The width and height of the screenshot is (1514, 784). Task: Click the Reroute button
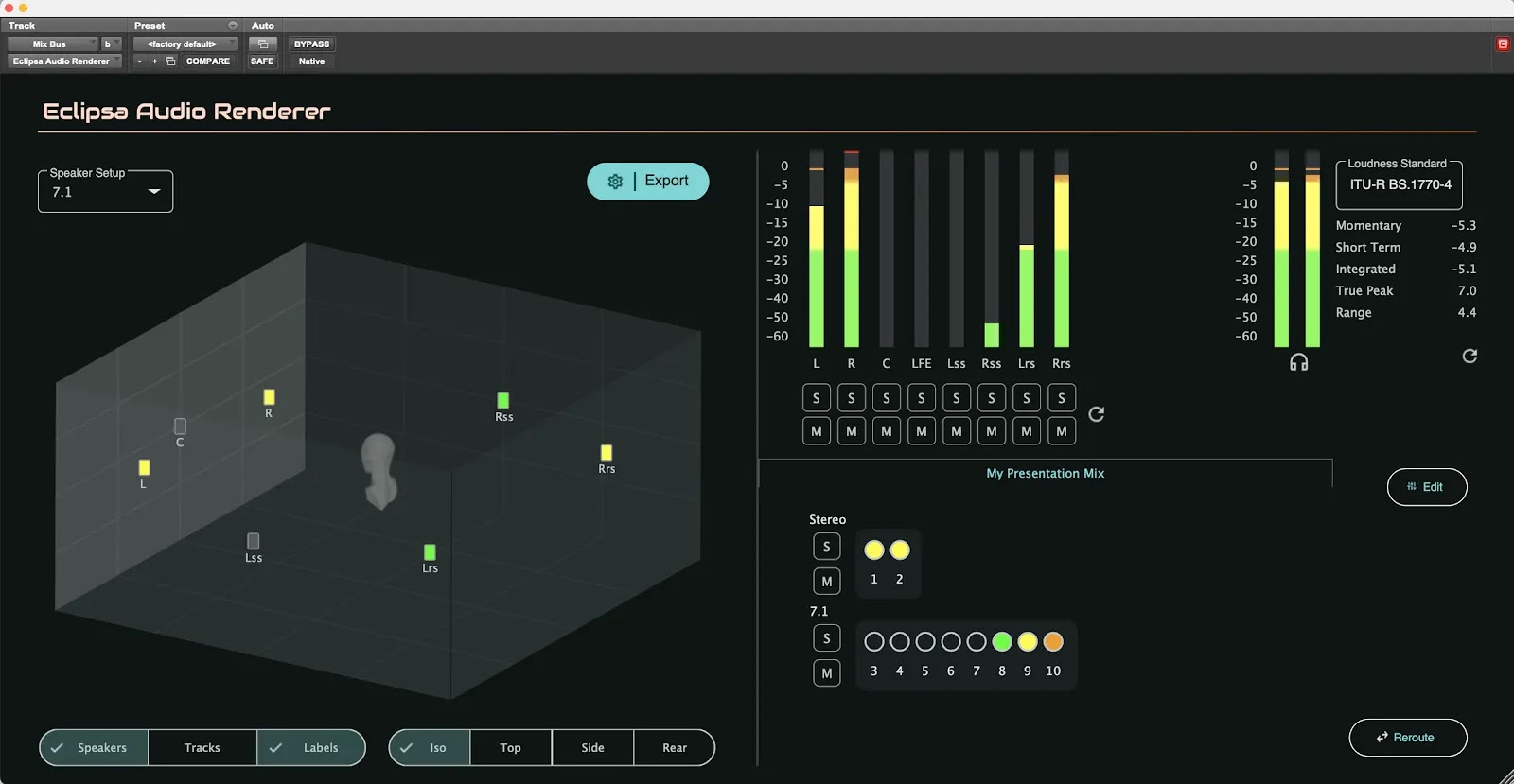coord(1407,738)
